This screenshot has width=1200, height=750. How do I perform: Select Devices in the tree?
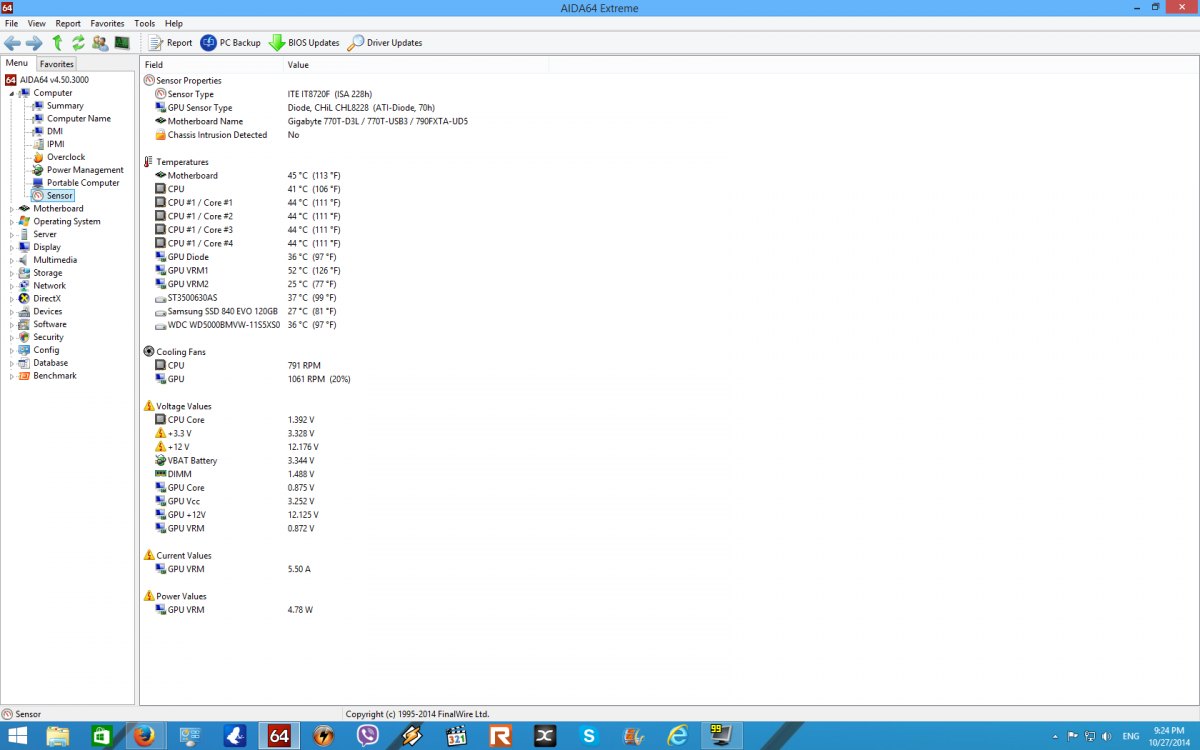coord(48,312)
